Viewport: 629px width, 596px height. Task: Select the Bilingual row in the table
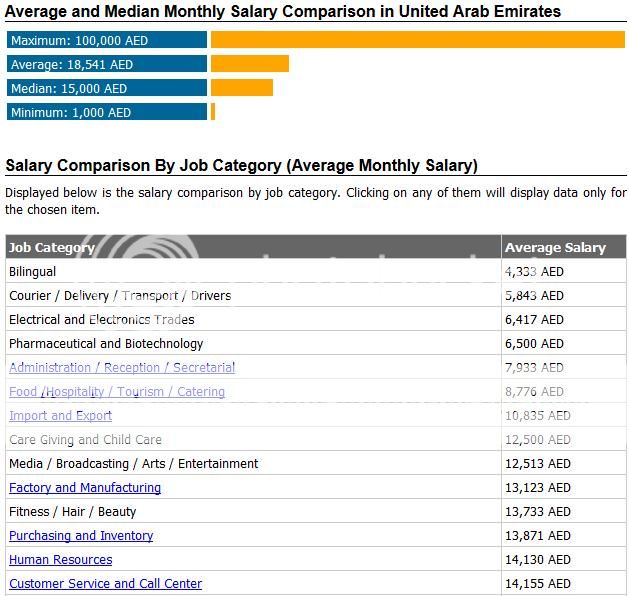(33, 272)
